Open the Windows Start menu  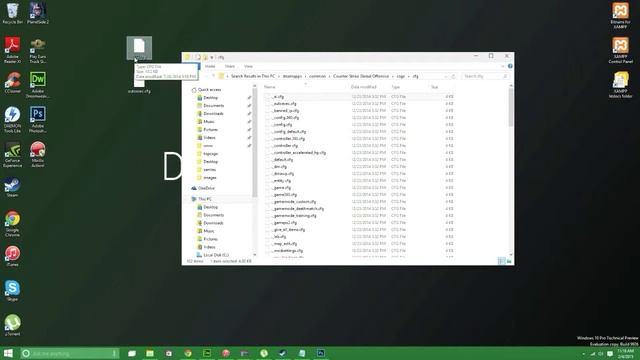8,353
